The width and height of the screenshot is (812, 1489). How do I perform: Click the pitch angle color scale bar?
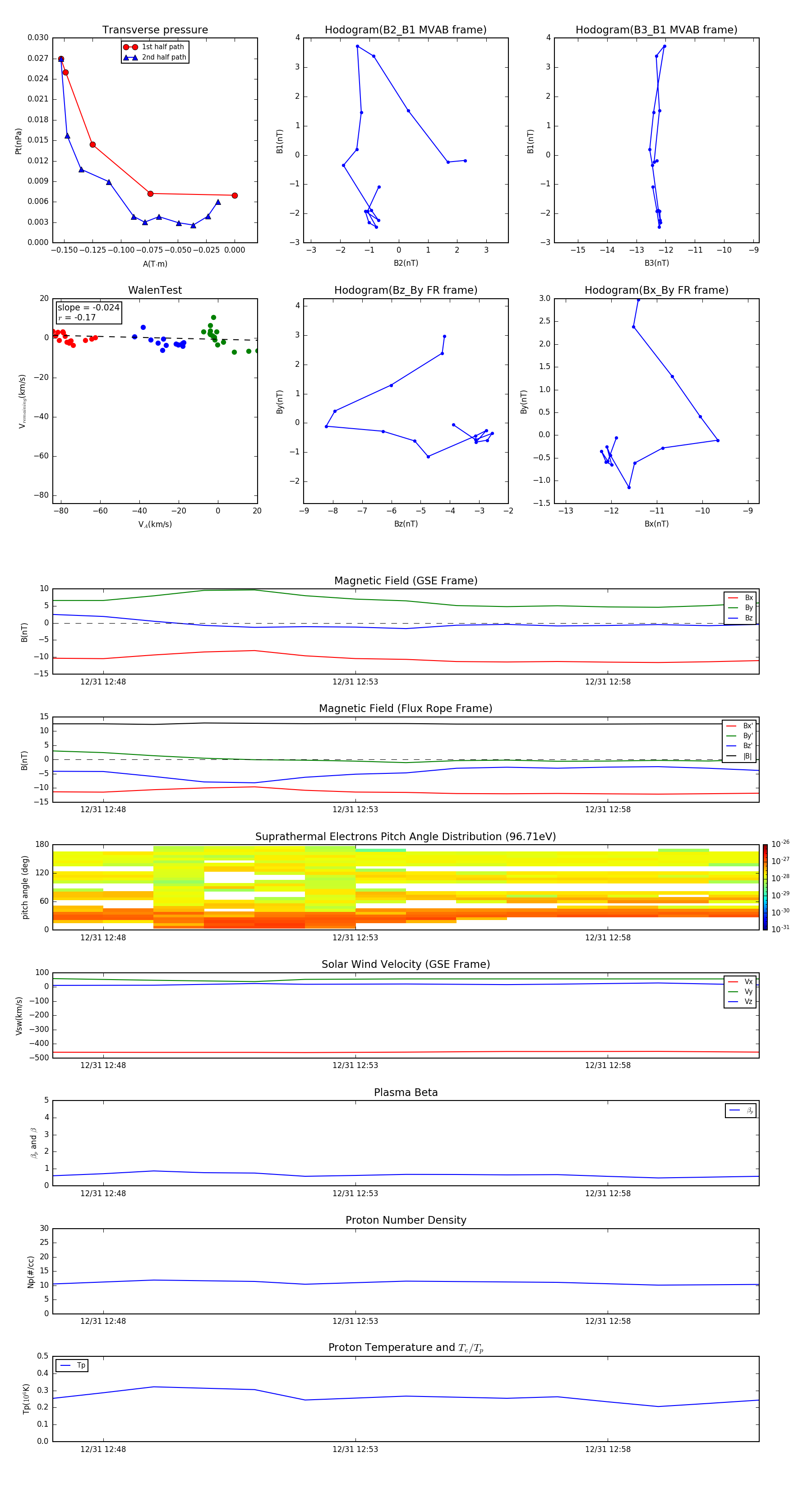tap(765, 887)
